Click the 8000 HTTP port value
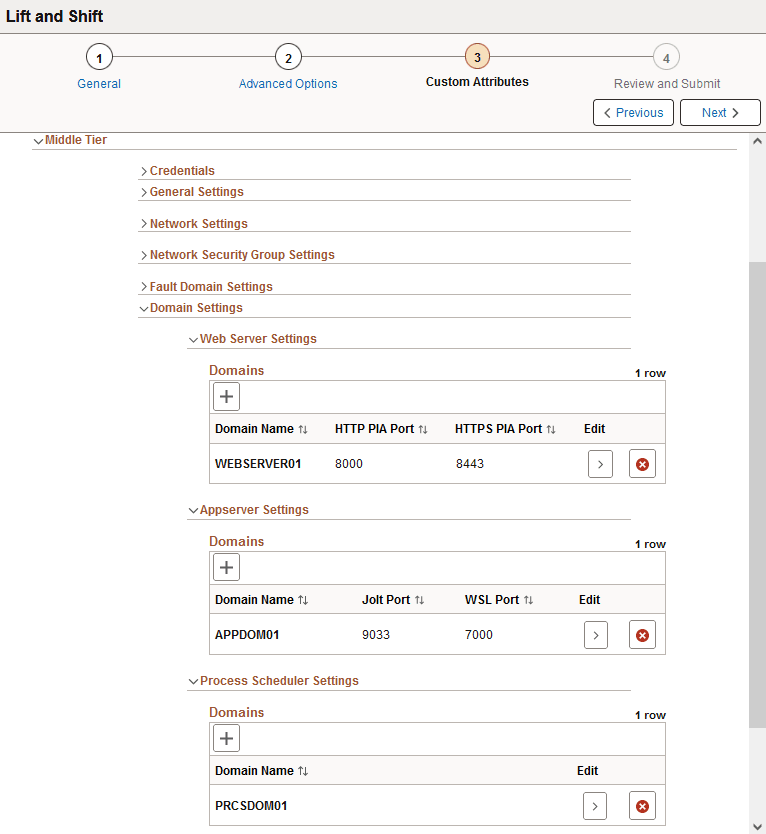This screenshot has width=766, height=834. (348, 464)
